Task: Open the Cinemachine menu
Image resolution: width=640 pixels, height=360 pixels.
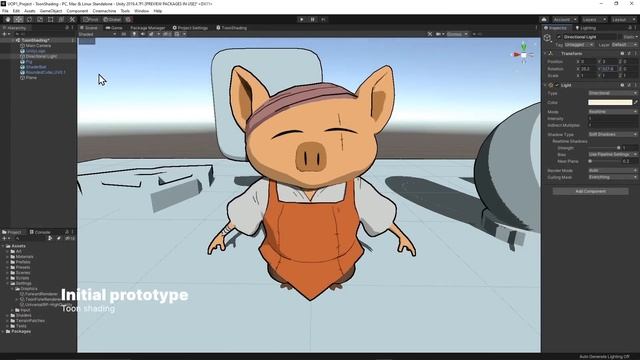Action: coord(104,11)
